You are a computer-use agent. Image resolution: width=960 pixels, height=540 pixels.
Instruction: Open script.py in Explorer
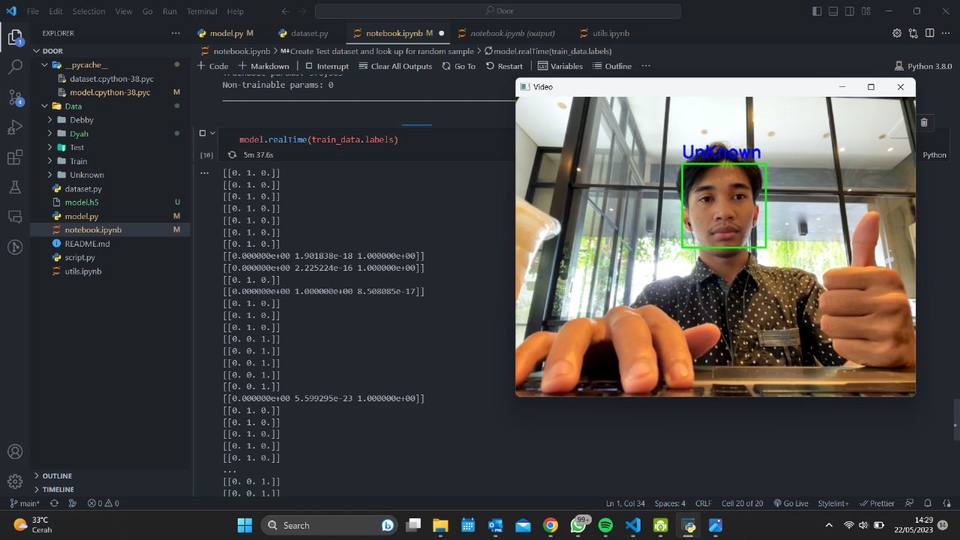pos(80,258)
